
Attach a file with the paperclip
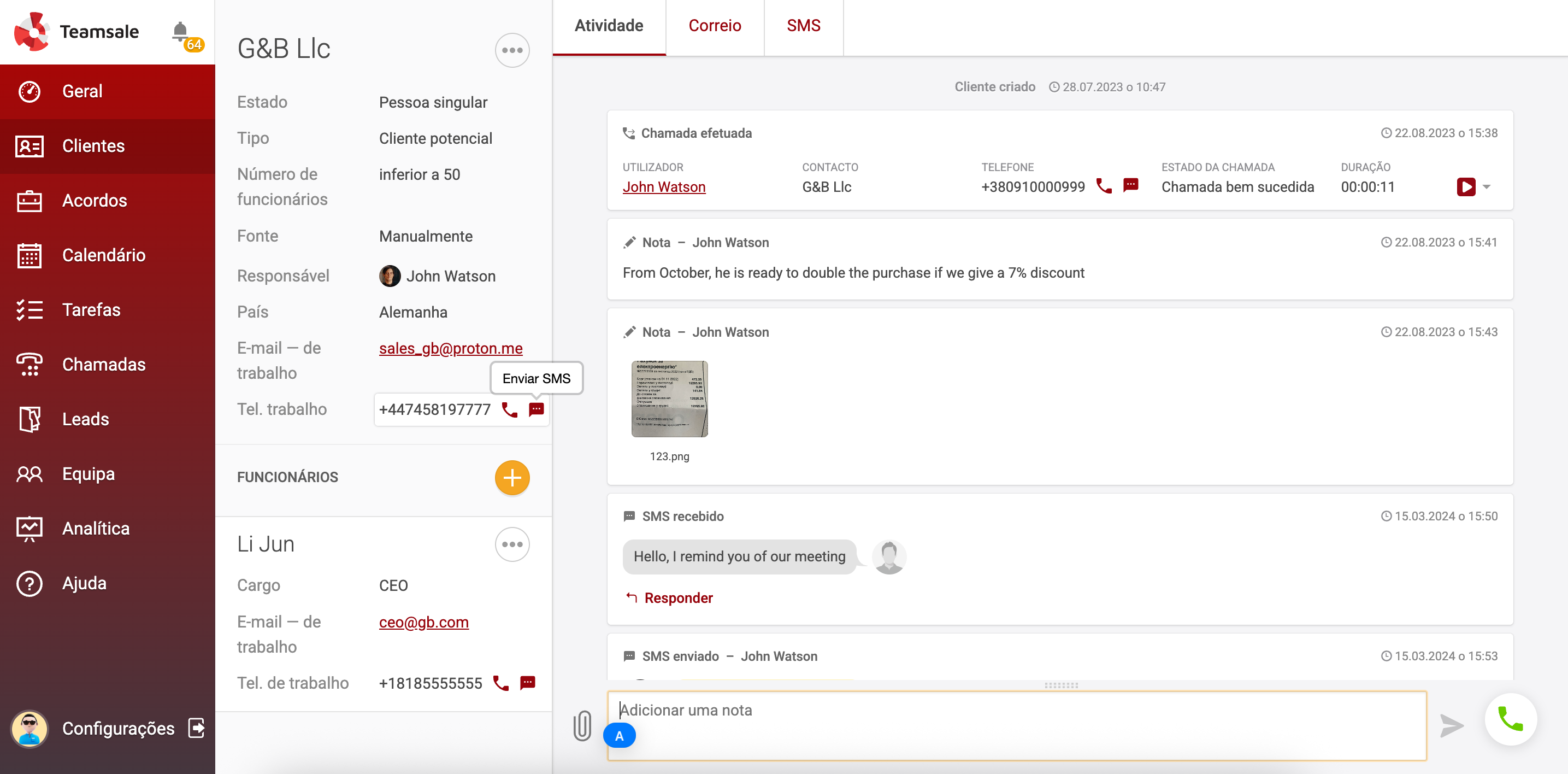[x=582, y=725]
